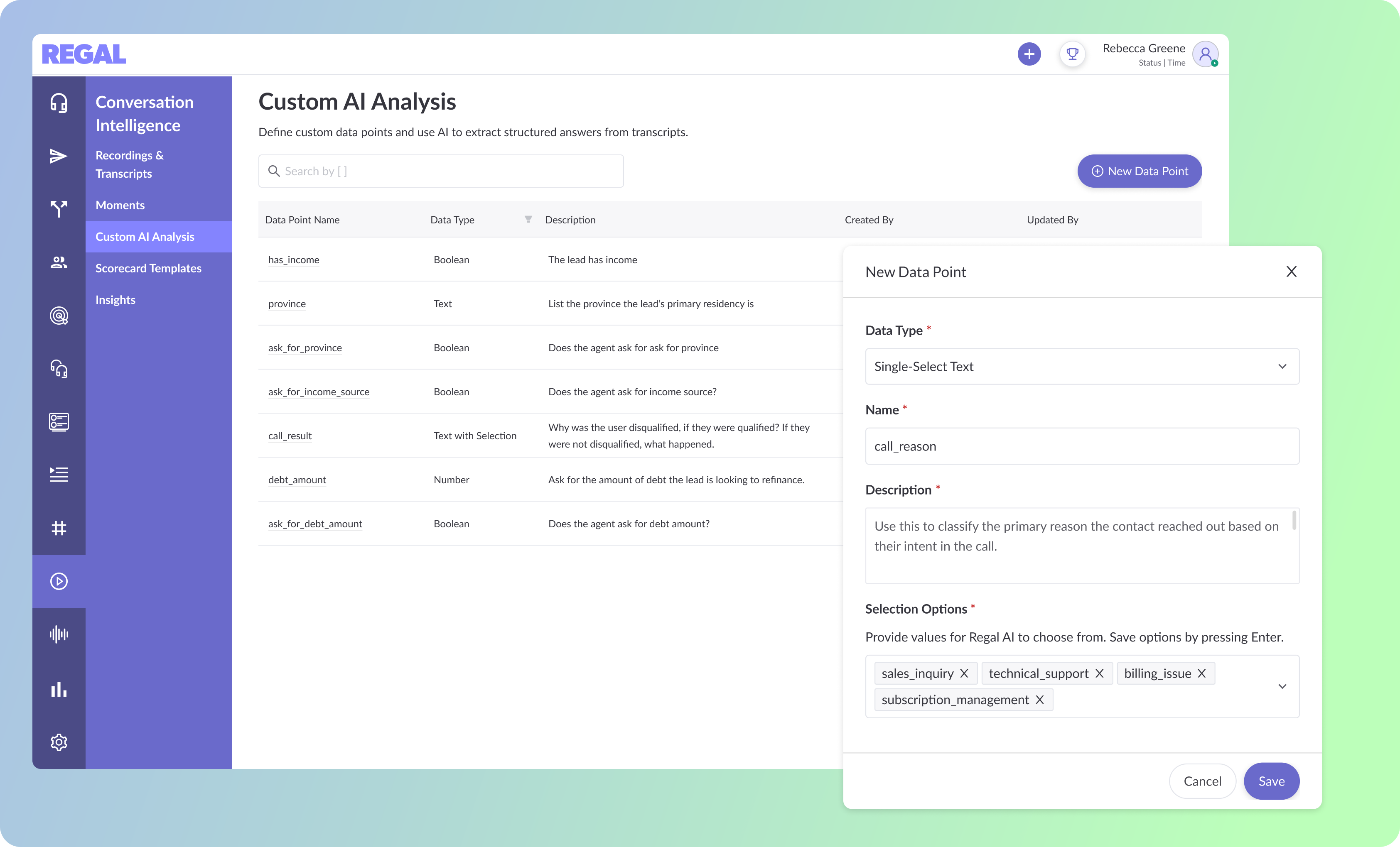Image resolution: width=1400 pixels, height=847 pixels.
Task: Expand the Selection Options dropdown chevron
Action: pos(1282,686)
